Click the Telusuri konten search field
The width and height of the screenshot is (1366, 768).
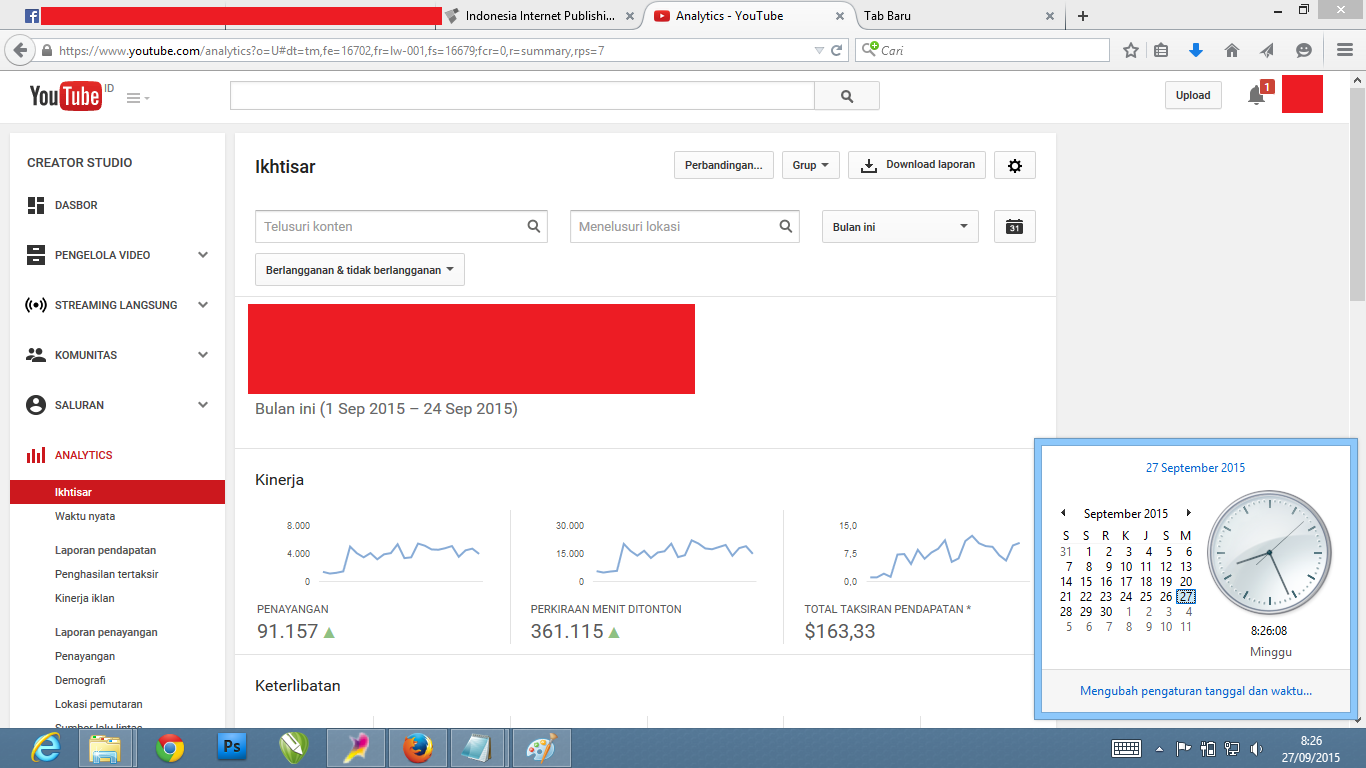click(x=390, y=227)
